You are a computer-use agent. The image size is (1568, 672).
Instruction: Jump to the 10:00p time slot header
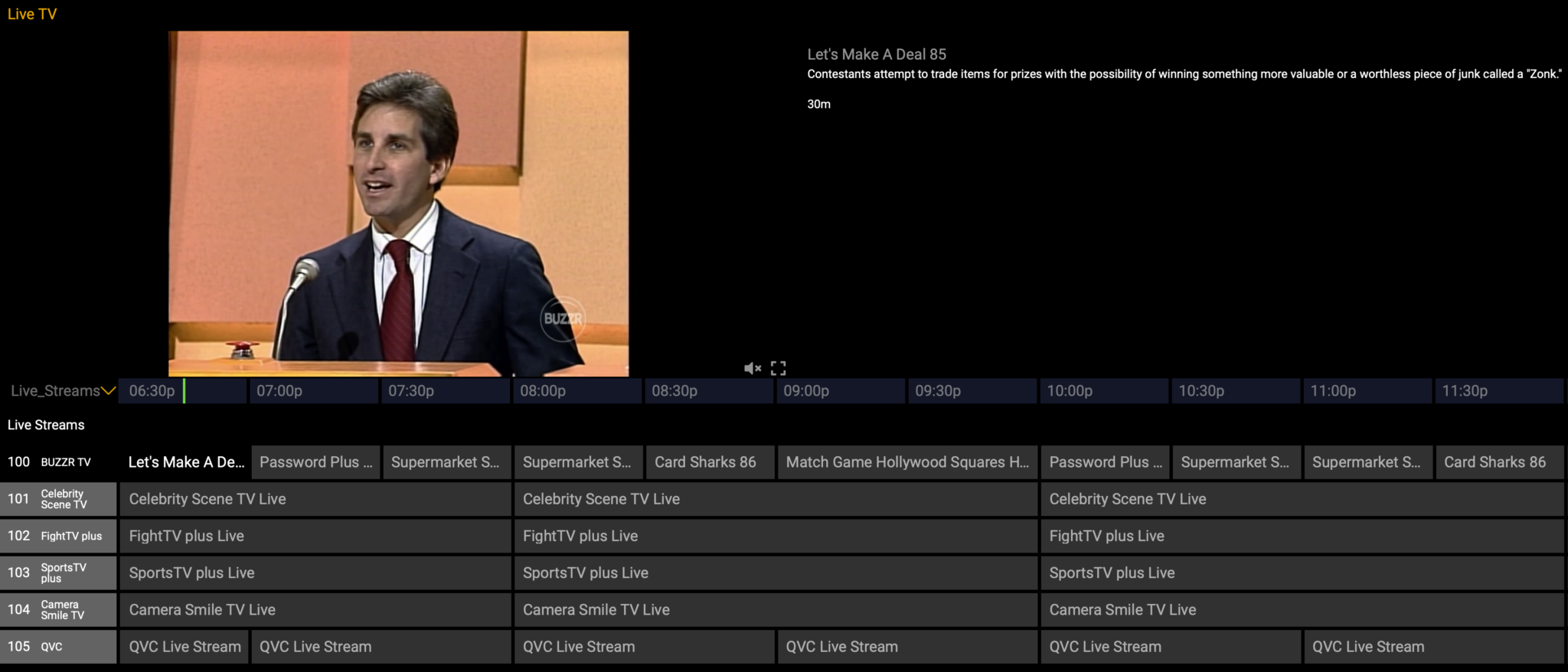[x=1104, y=391]
